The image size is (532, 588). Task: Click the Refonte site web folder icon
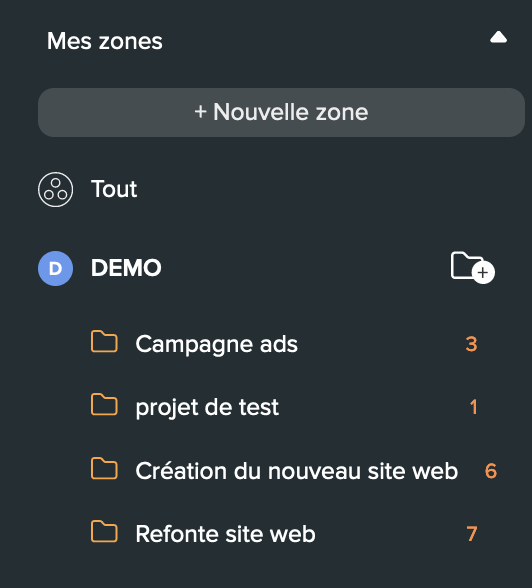104,531
